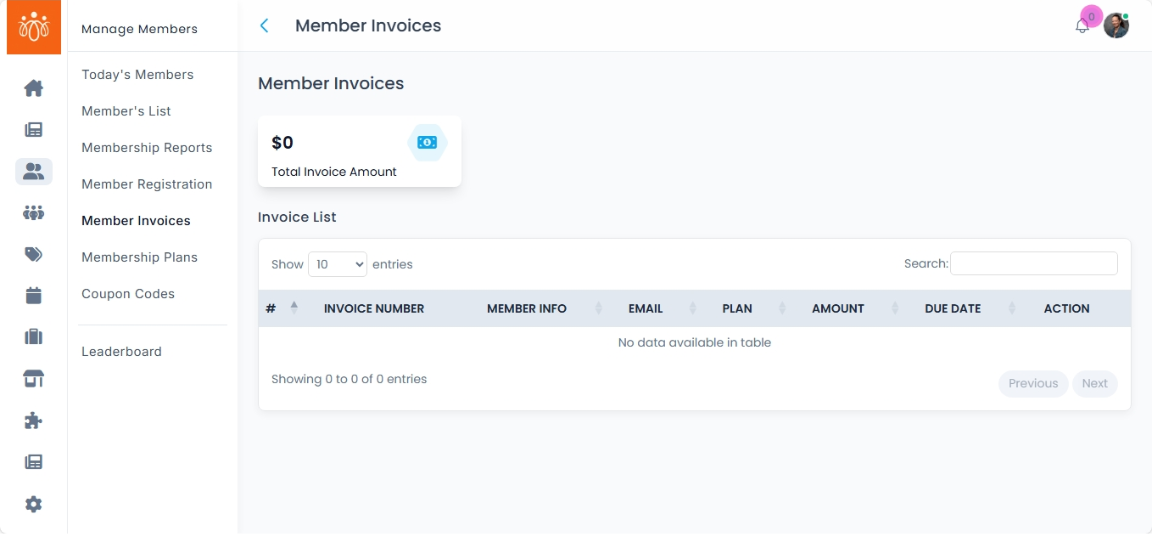Sort table by the # column
Screen dimensions: 1152x534
pos(282,308)
